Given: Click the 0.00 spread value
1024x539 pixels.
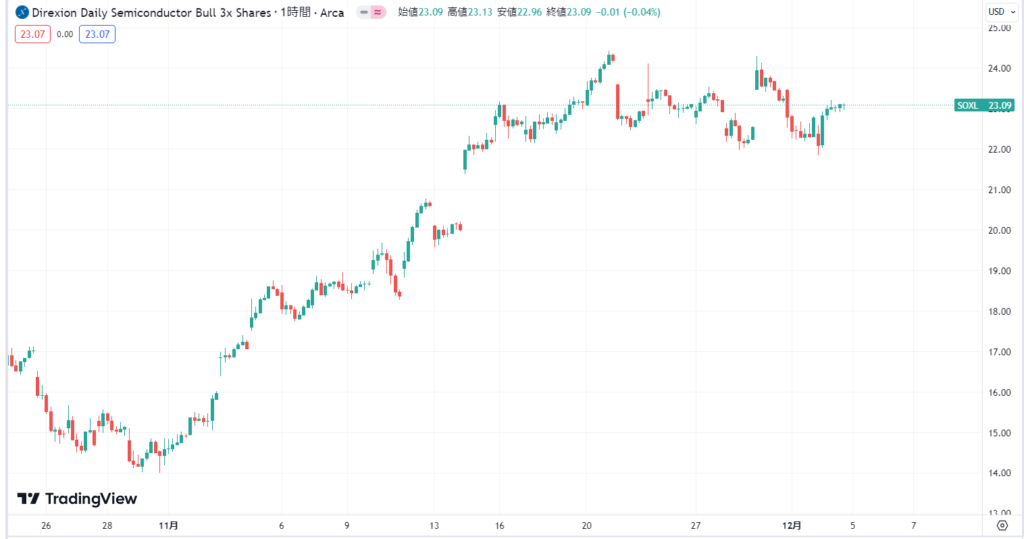Looking at the screenshot, I should 65,35.
